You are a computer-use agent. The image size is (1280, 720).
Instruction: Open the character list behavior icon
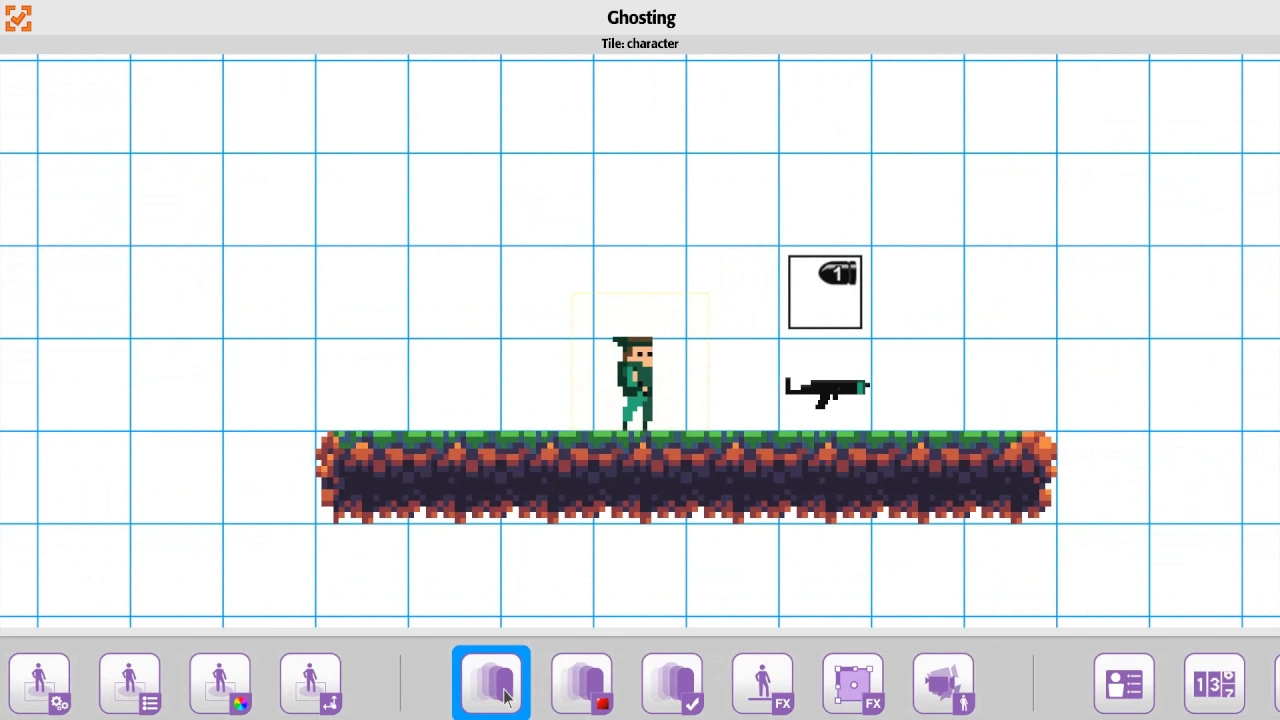click(130, 684)
